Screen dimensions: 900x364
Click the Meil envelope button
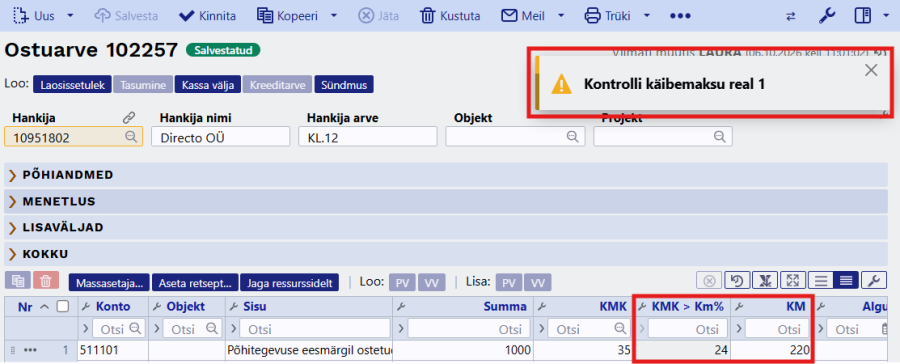pos(523,16)
